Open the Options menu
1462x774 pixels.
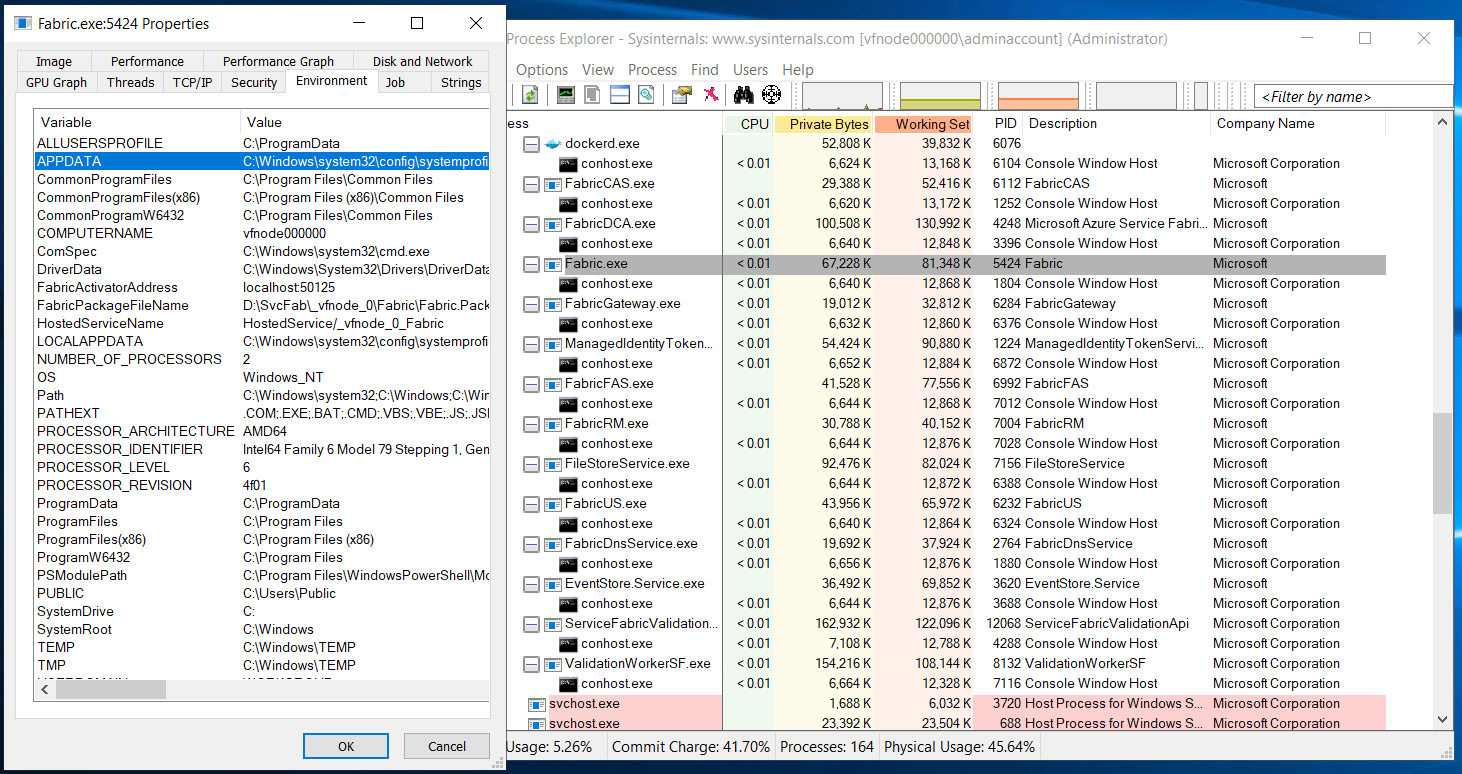pos(541,69)
